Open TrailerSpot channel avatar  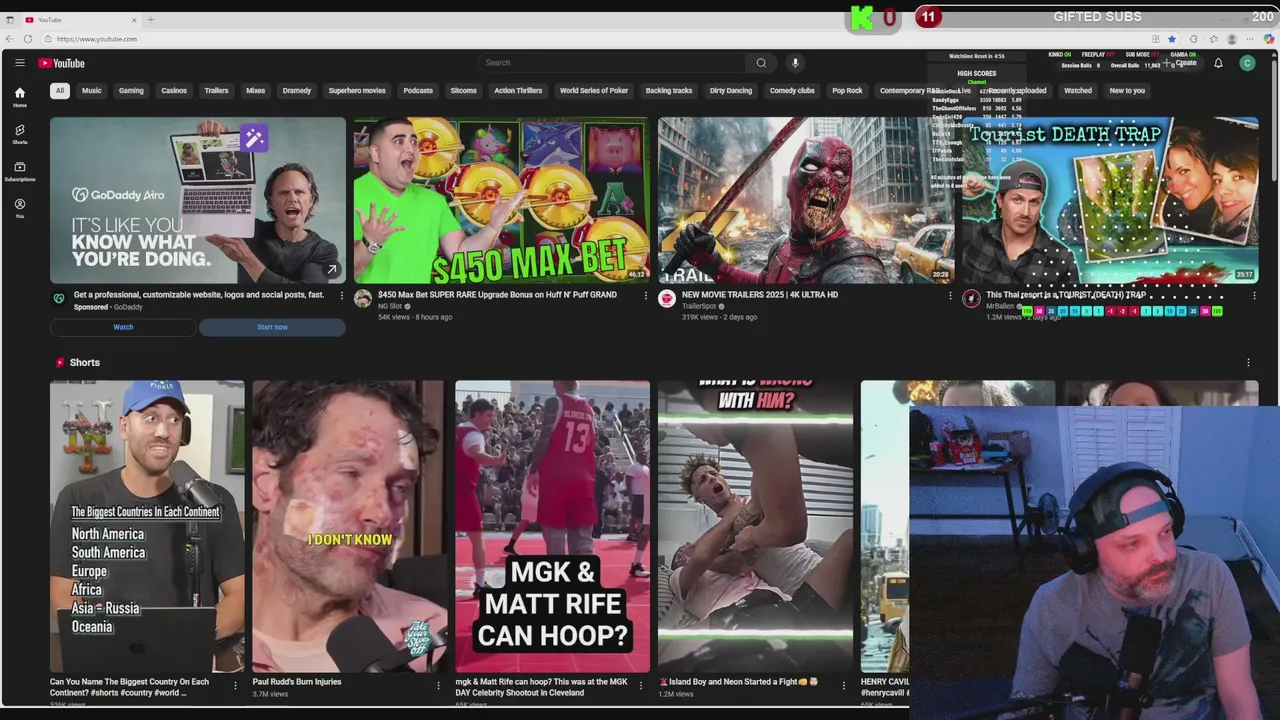tap(667, 299)
